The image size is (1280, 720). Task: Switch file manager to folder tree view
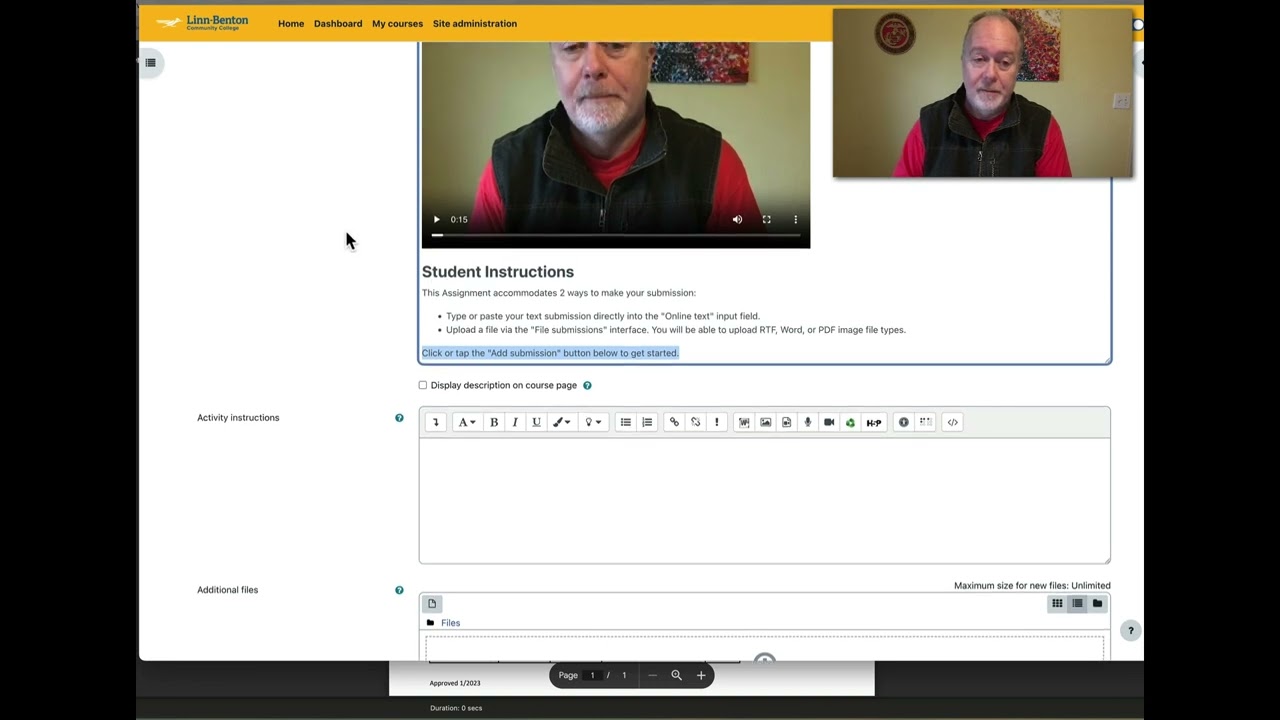(1097, 603)
